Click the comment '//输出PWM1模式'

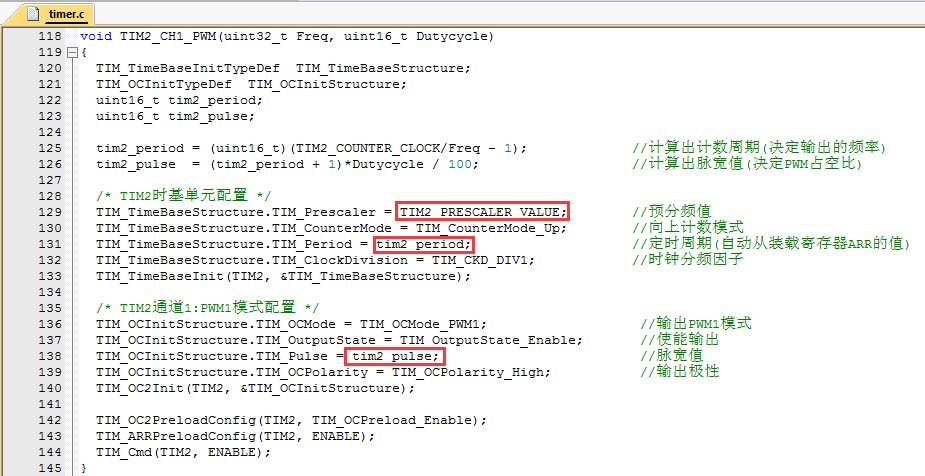(696, 323)
